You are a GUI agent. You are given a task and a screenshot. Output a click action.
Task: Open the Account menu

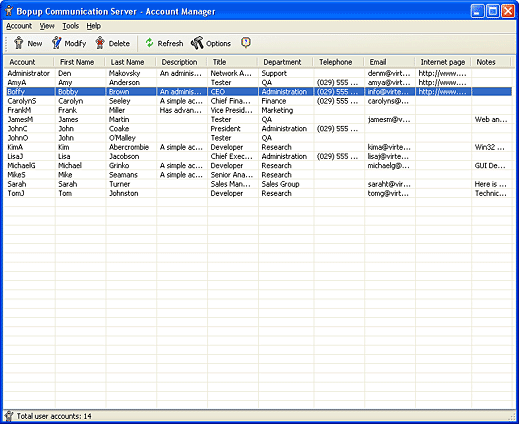tap(19, 26)
